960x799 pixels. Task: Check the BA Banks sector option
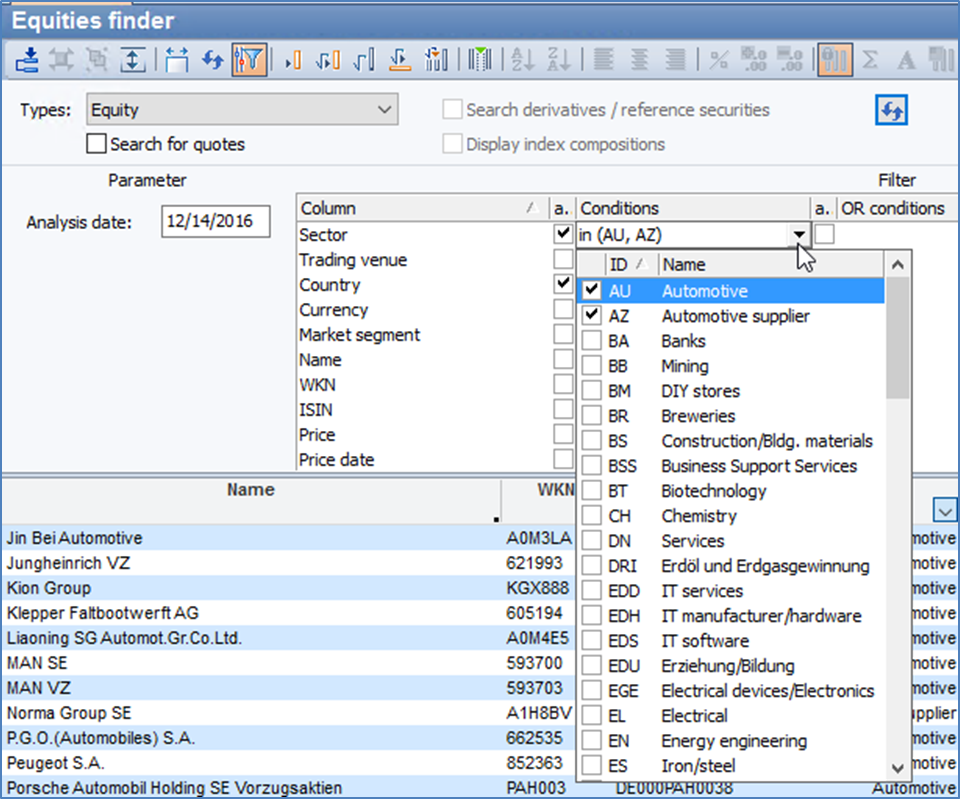coord(592,341)
